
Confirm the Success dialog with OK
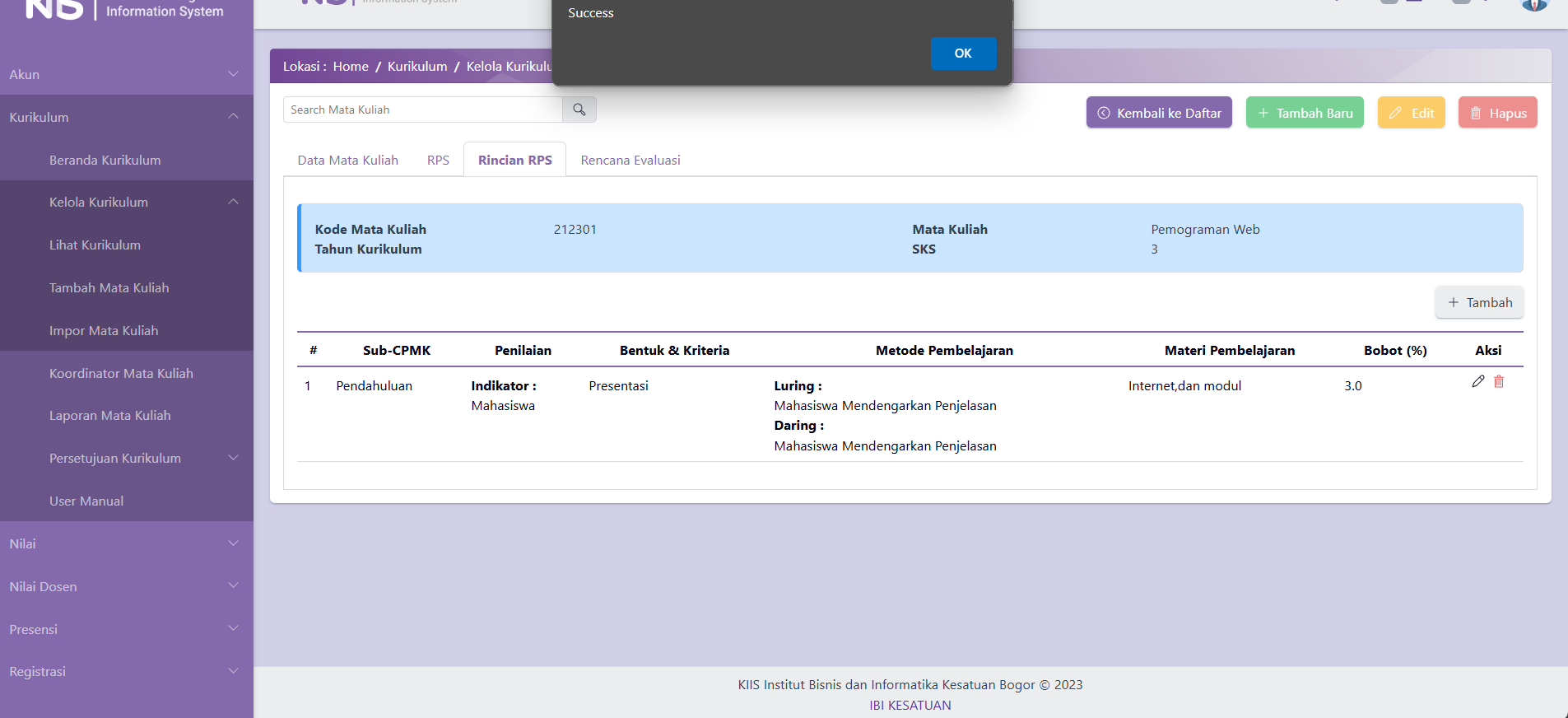click(x=963, y=54)
